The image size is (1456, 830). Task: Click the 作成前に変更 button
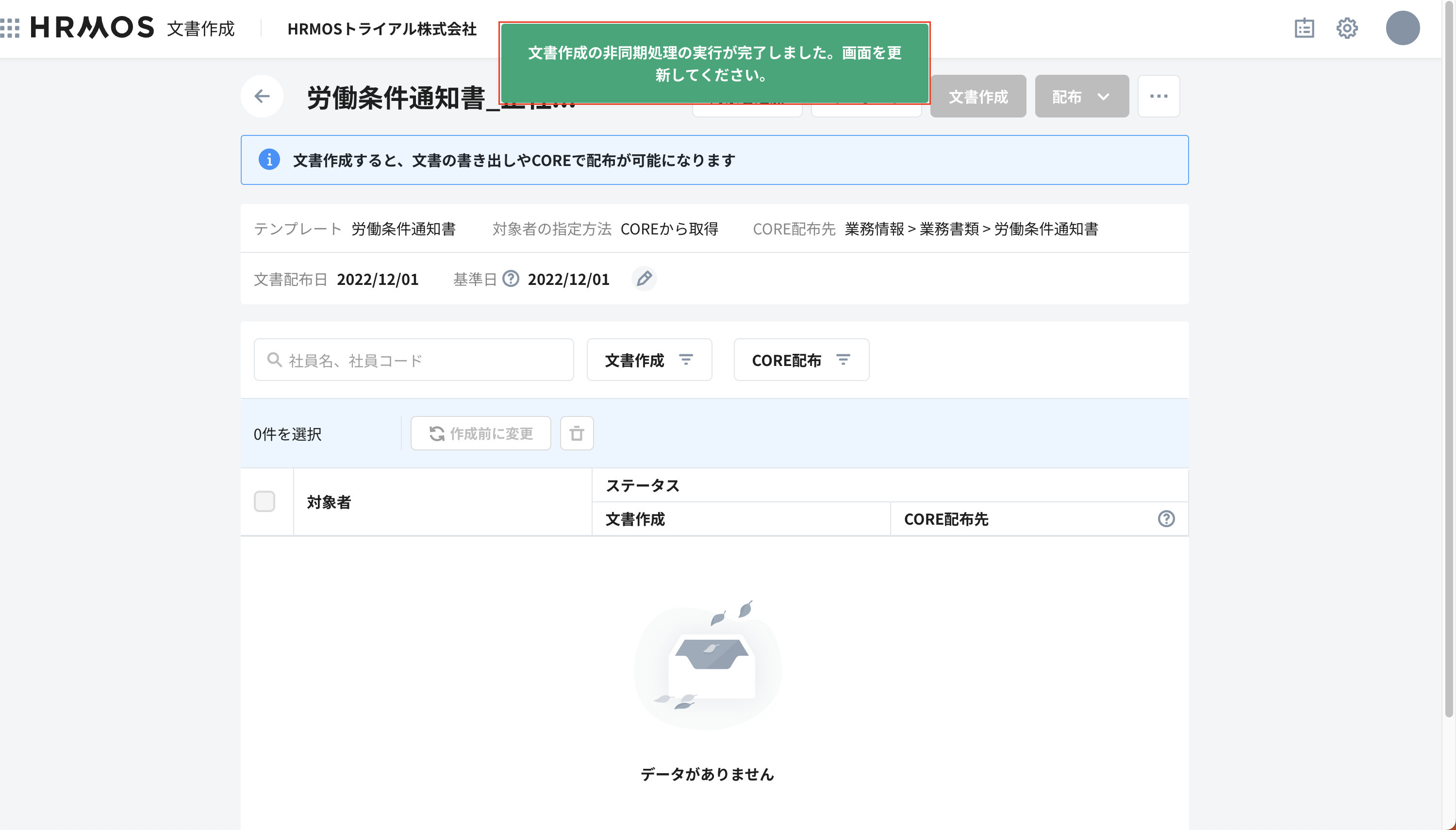click(480, 433)
